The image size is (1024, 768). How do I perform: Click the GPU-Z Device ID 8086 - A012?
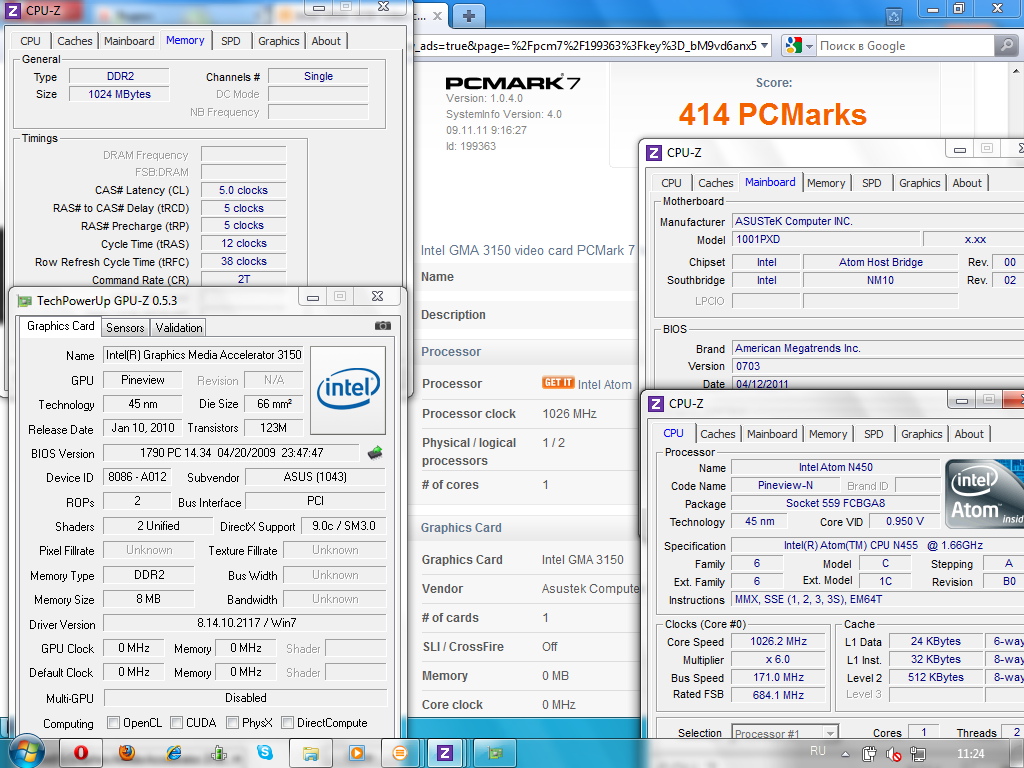[x=137, y=477]
